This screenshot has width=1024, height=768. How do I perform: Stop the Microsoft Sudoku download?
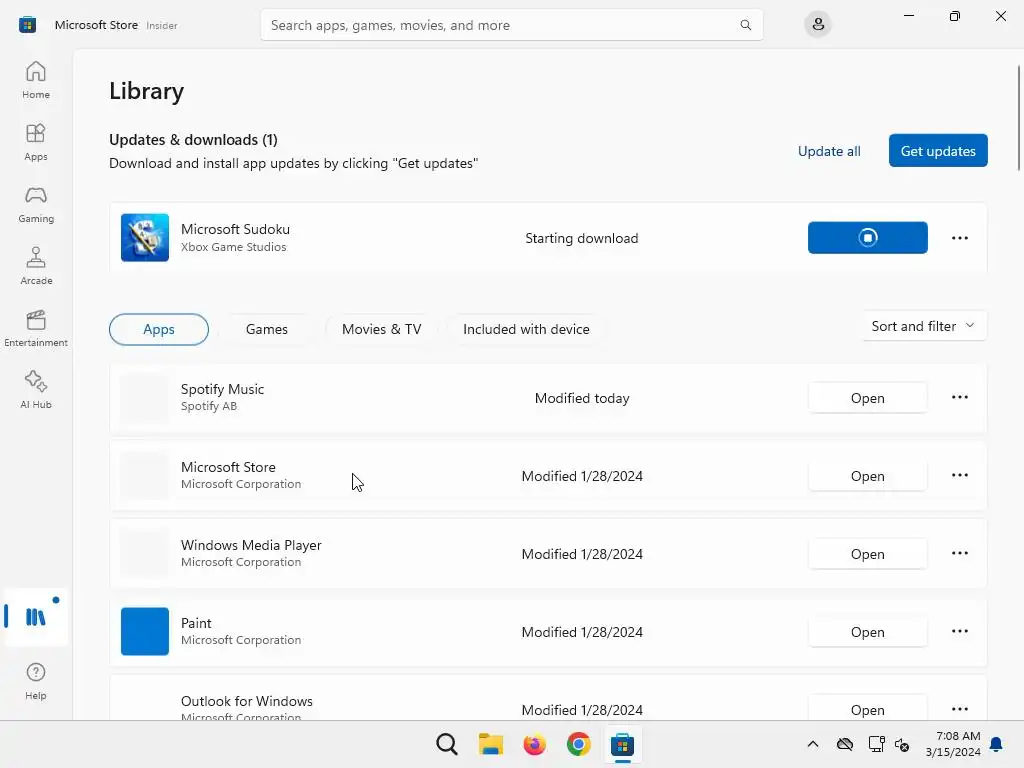point(867,238)
